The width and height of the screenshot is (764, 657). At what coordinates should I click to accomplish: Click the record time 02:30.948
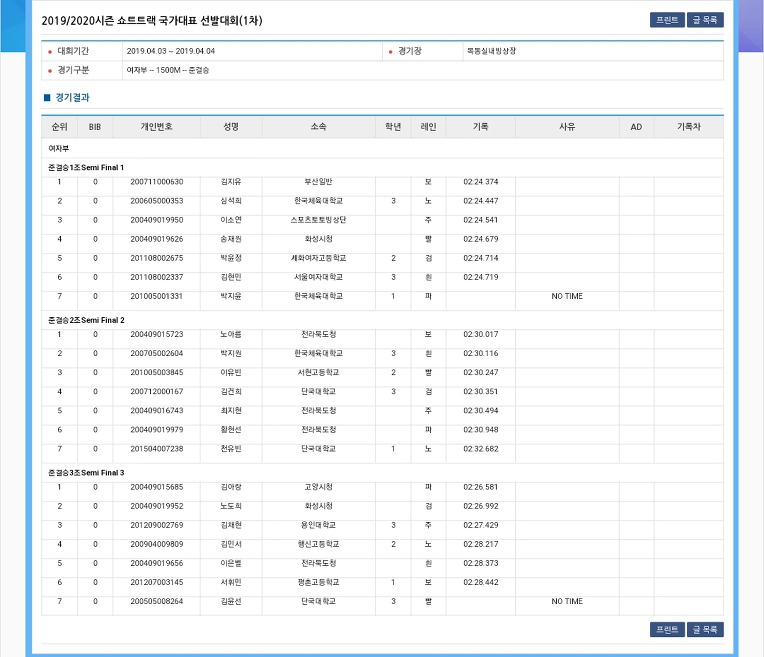coord(480,430)
